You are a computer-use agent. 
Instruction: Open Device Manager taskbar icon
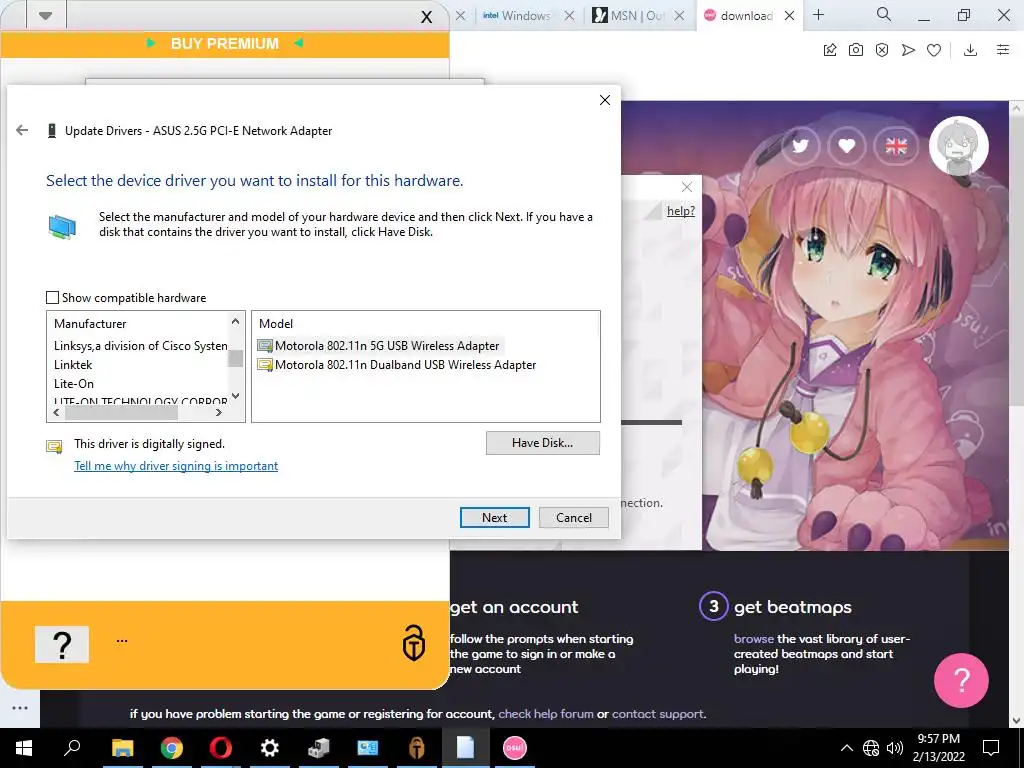click(319, 748)
